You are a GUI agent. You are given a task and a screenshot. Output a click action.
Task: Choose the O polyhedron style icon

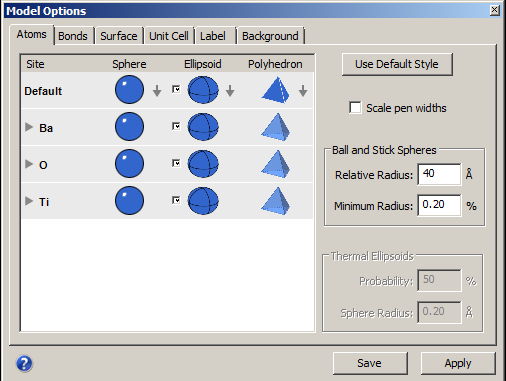pos(276,164)
